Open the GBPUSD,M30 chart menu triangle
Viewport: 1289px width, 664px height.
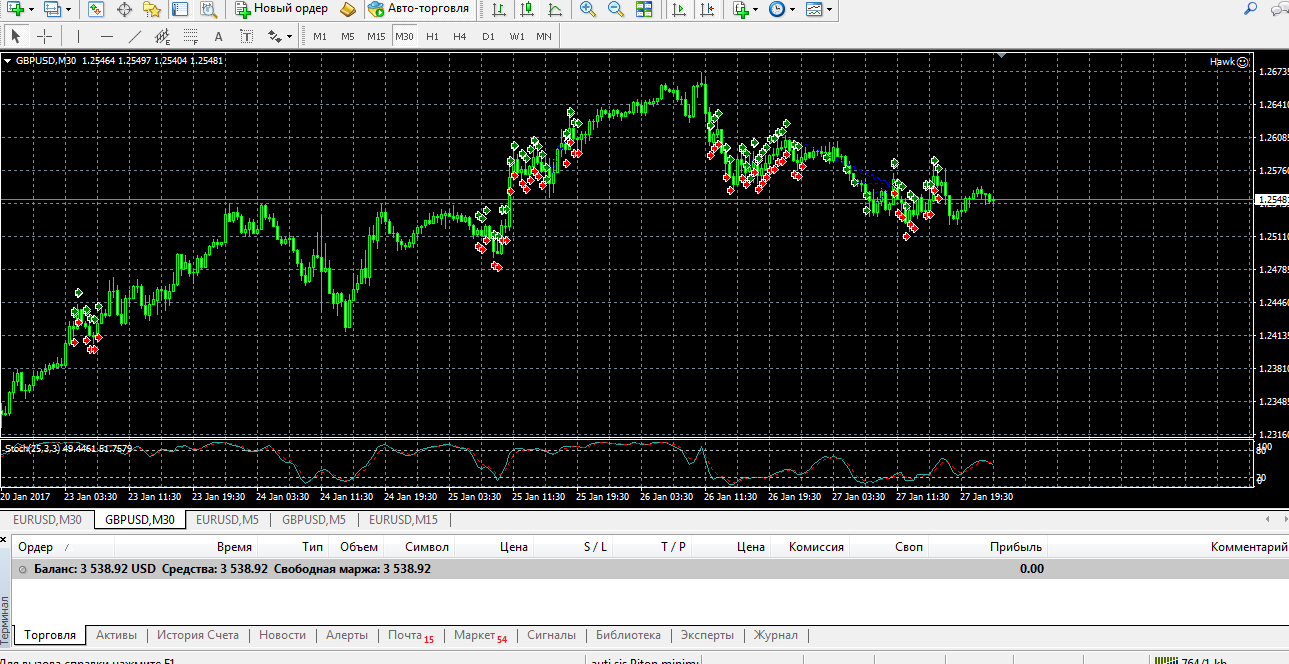click(8, 61)
